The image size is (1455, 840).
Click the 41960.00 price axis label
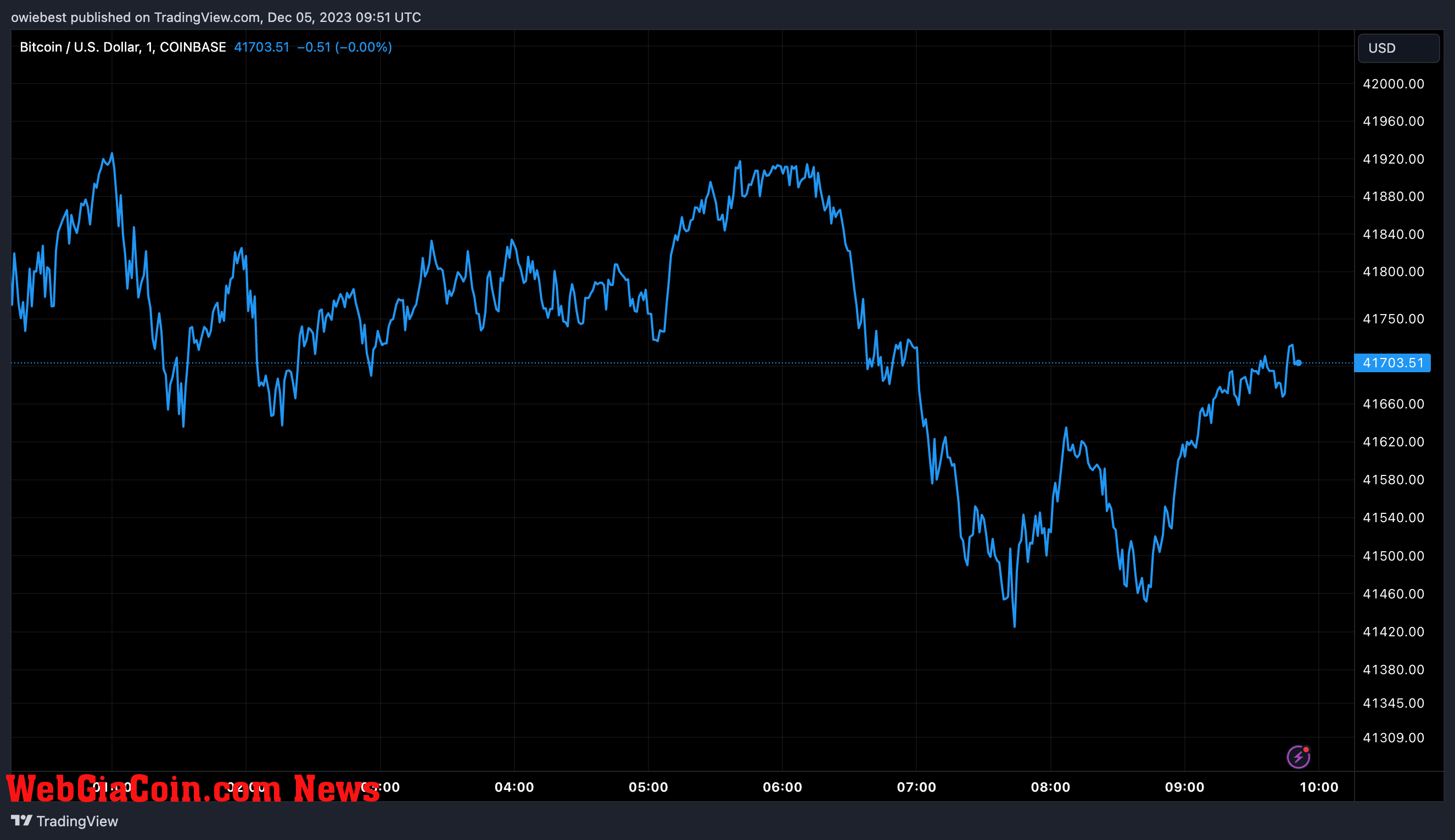1394,121
